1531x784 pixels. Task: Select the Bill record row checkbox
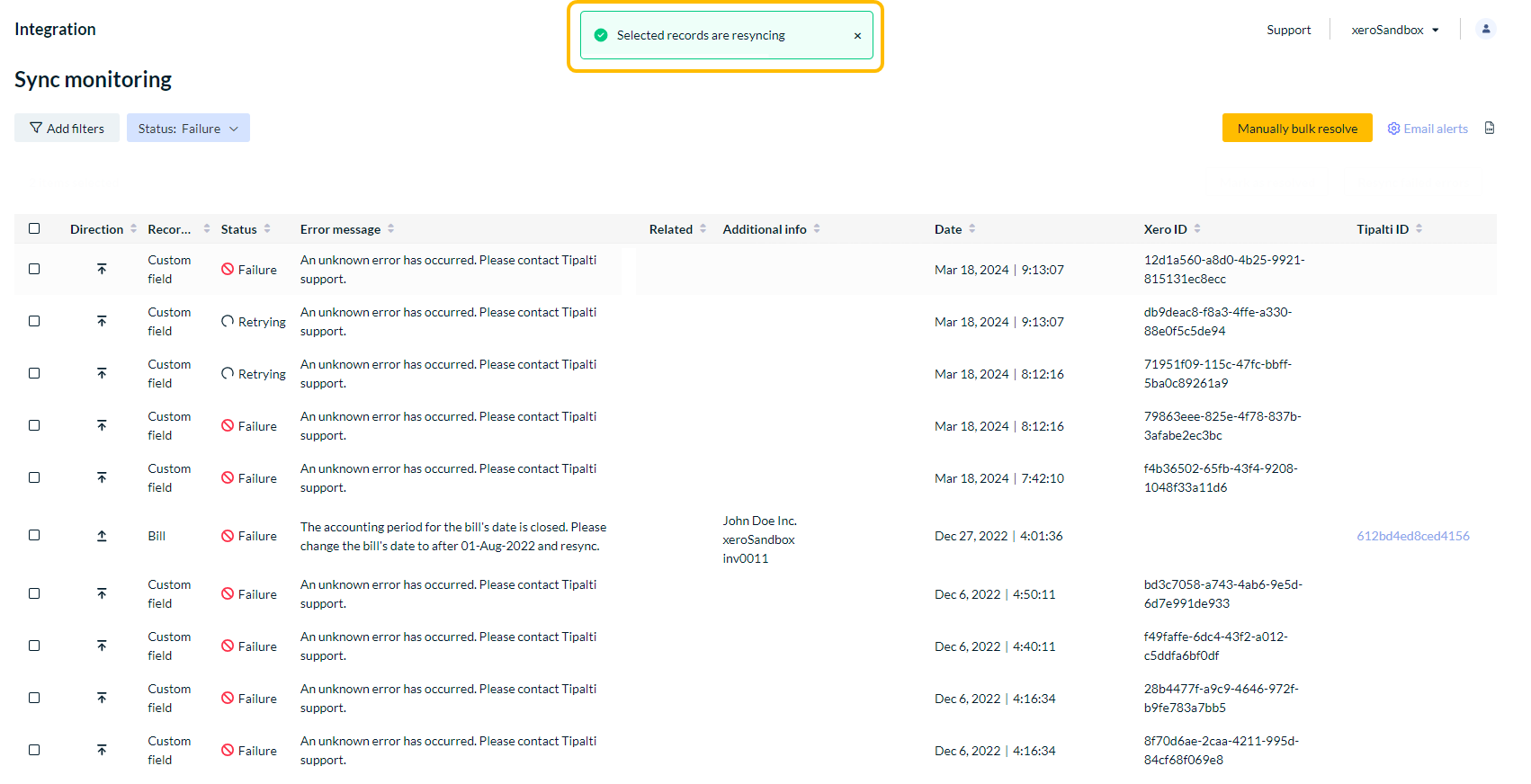tap(34, 535)
